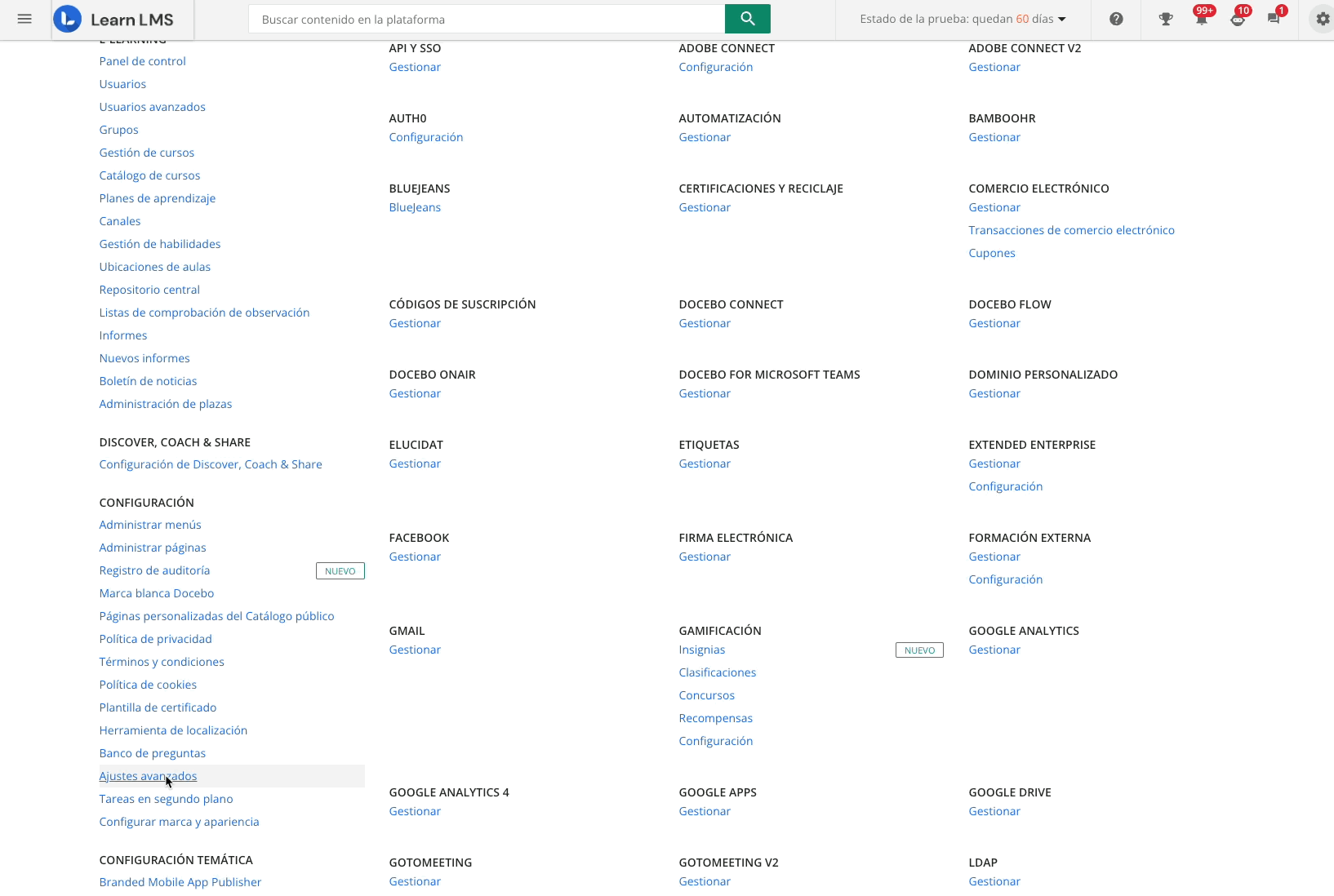1334x896 pixels.
Task: Open Ajustes avanzados
Action: click(x=148, y=776)
